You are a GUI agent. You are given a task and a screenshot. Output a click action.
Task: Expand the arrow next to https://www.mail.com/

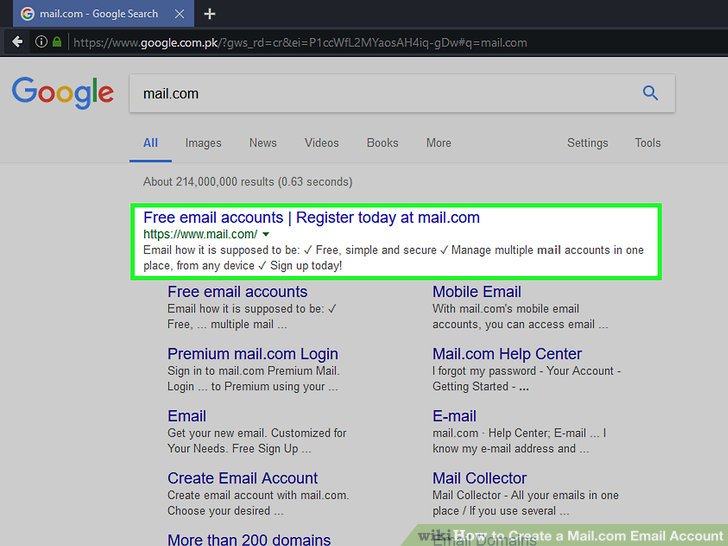266,234
